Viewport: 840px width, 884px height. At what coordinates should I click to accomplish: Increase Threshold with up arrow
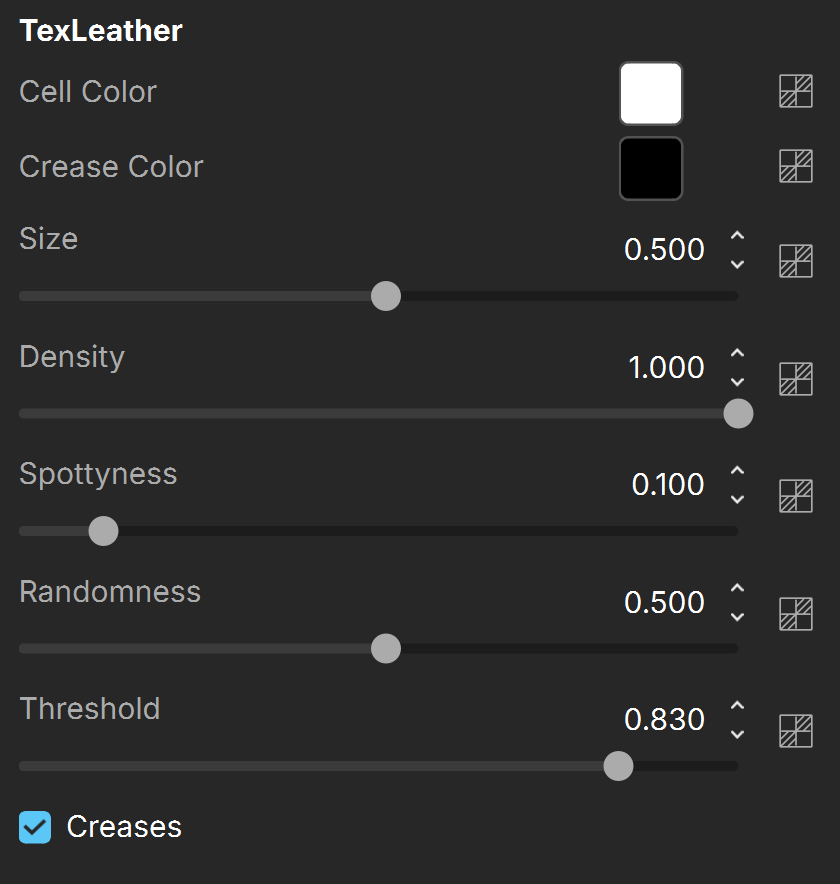pyautogui.click(x=737, y=706)
